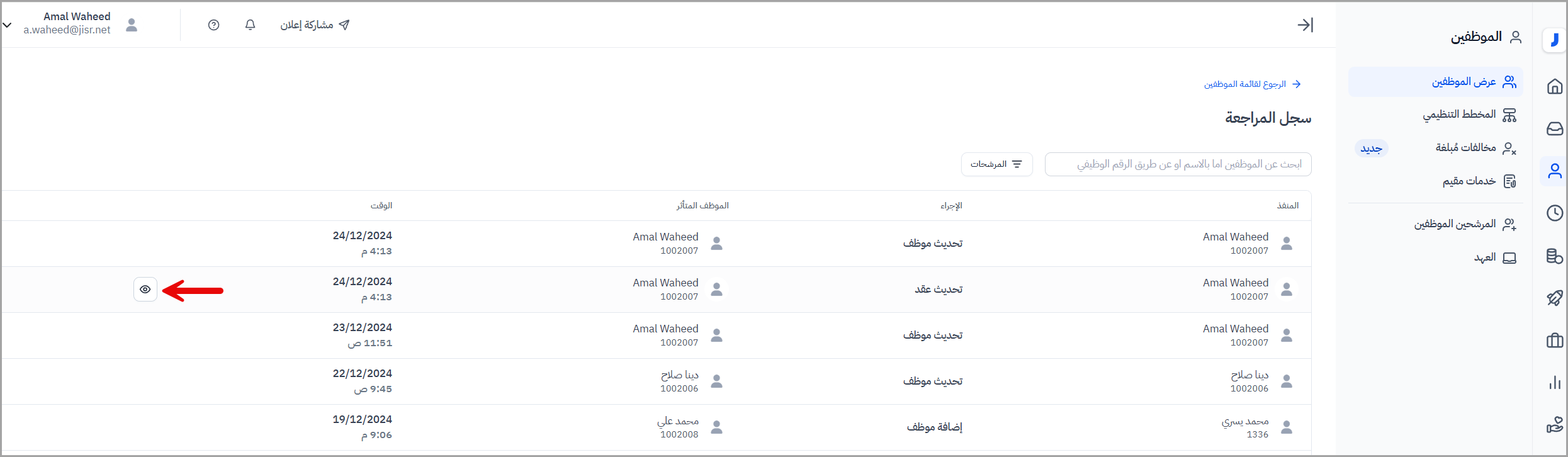Collapse the sidebar with the arrow-bar icon

pos(1305,25)
